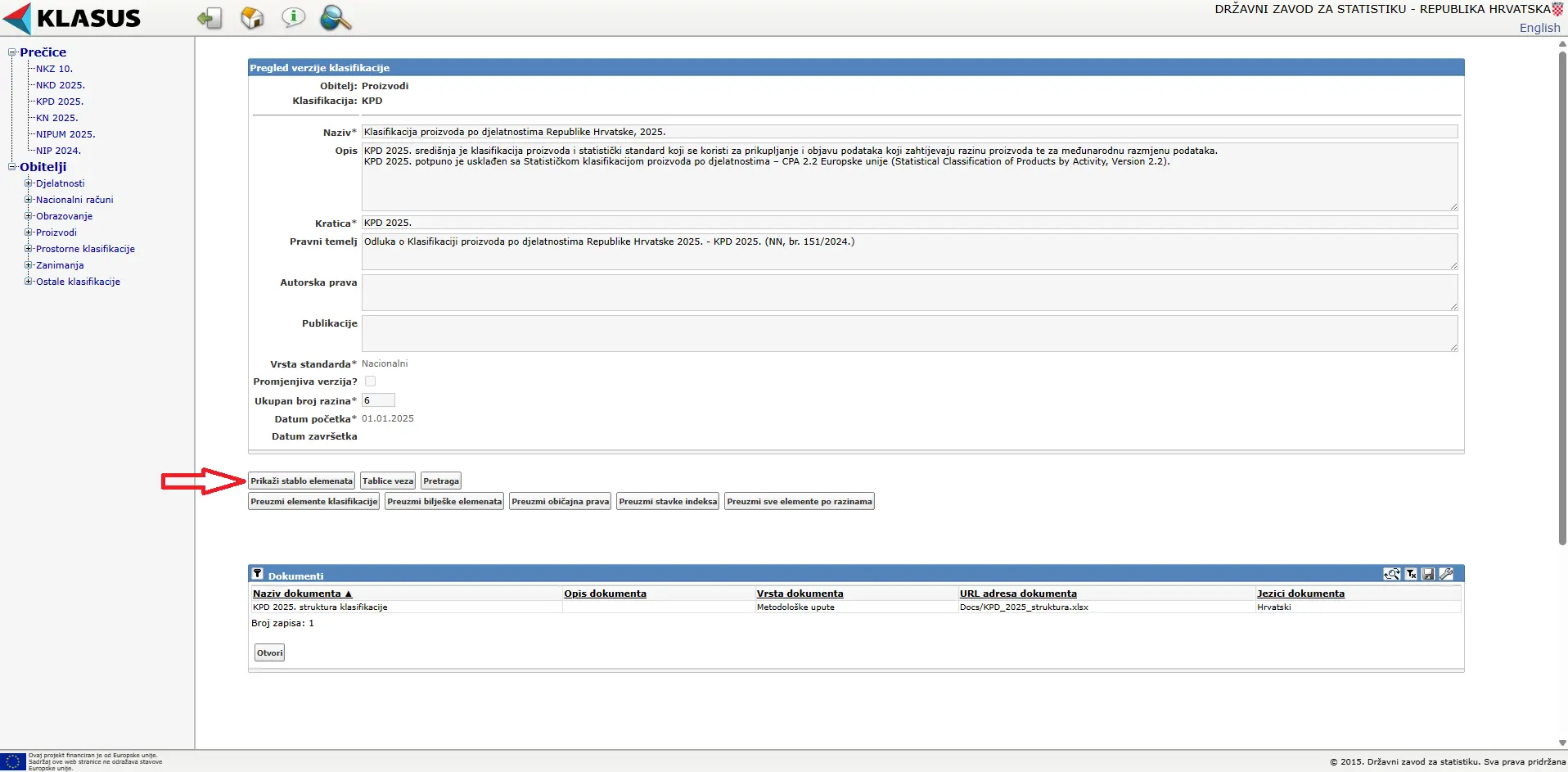Switch language to English
This screenshot has height=772, width=1568.
click(1539, 28)
